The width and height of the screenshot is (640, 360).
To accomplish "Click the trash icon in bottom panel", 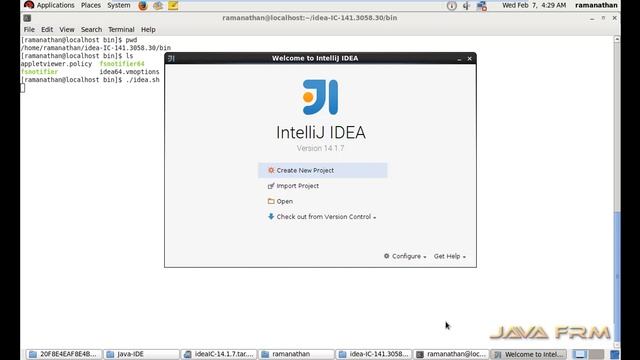I will 615,354.
